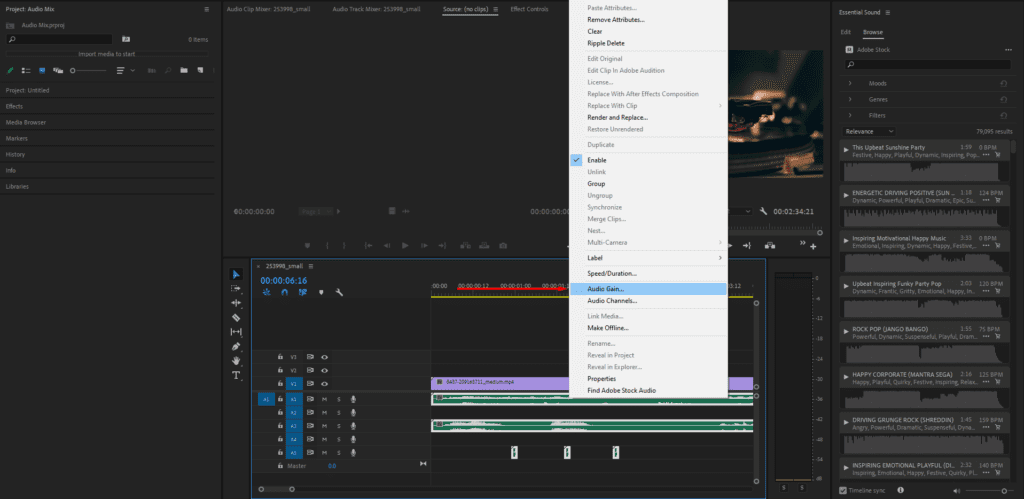Select the Type tool

tap(236, 375)
